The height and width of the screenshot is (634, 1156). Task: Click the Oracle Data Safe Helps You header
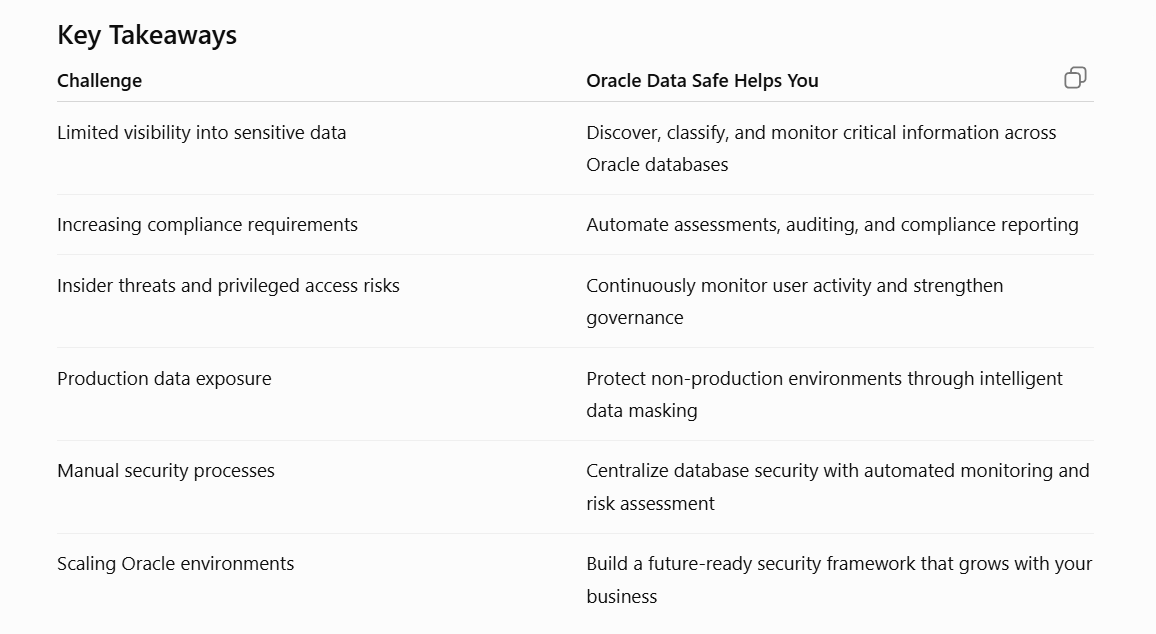702,80
